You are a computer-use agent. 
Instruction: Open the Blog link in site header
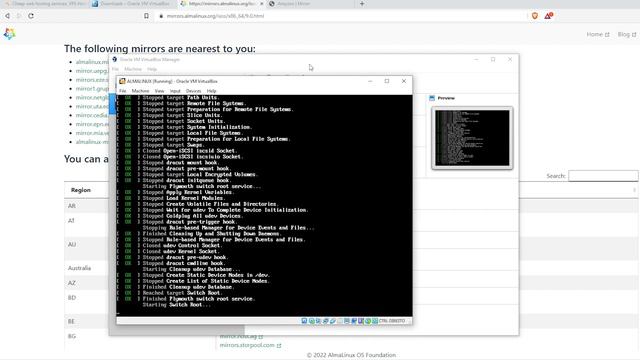(627, 34)
